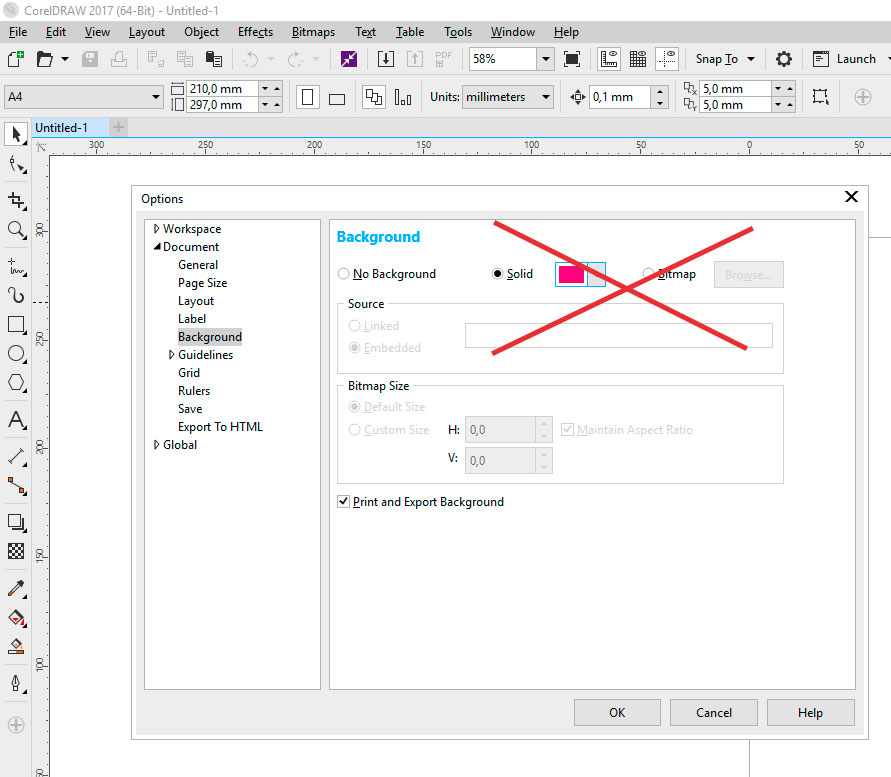
Task: Select the Outline Pen tool
Action: 16,683
